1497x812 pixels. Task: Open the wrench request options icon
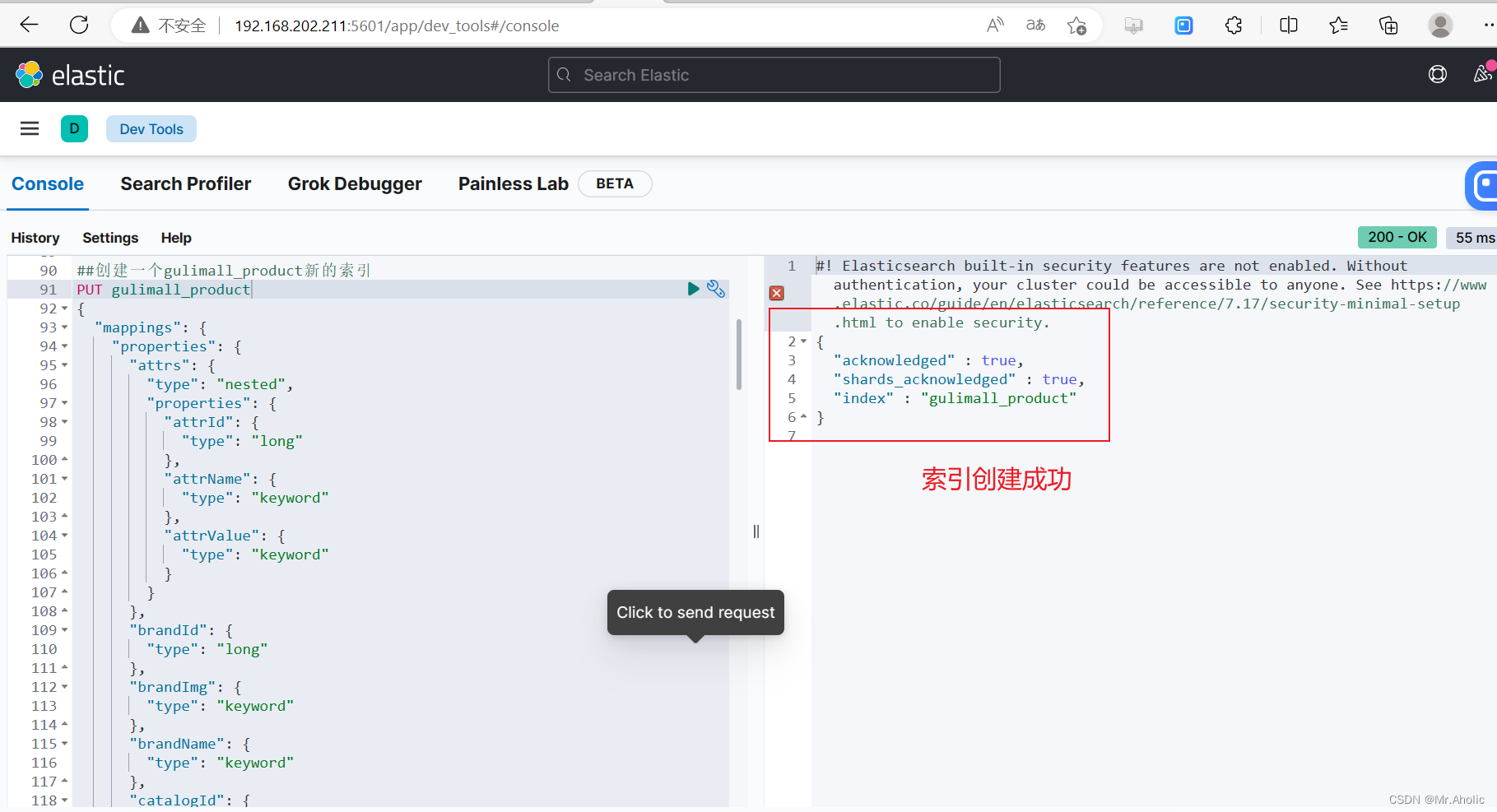click(x=716, y=289)
